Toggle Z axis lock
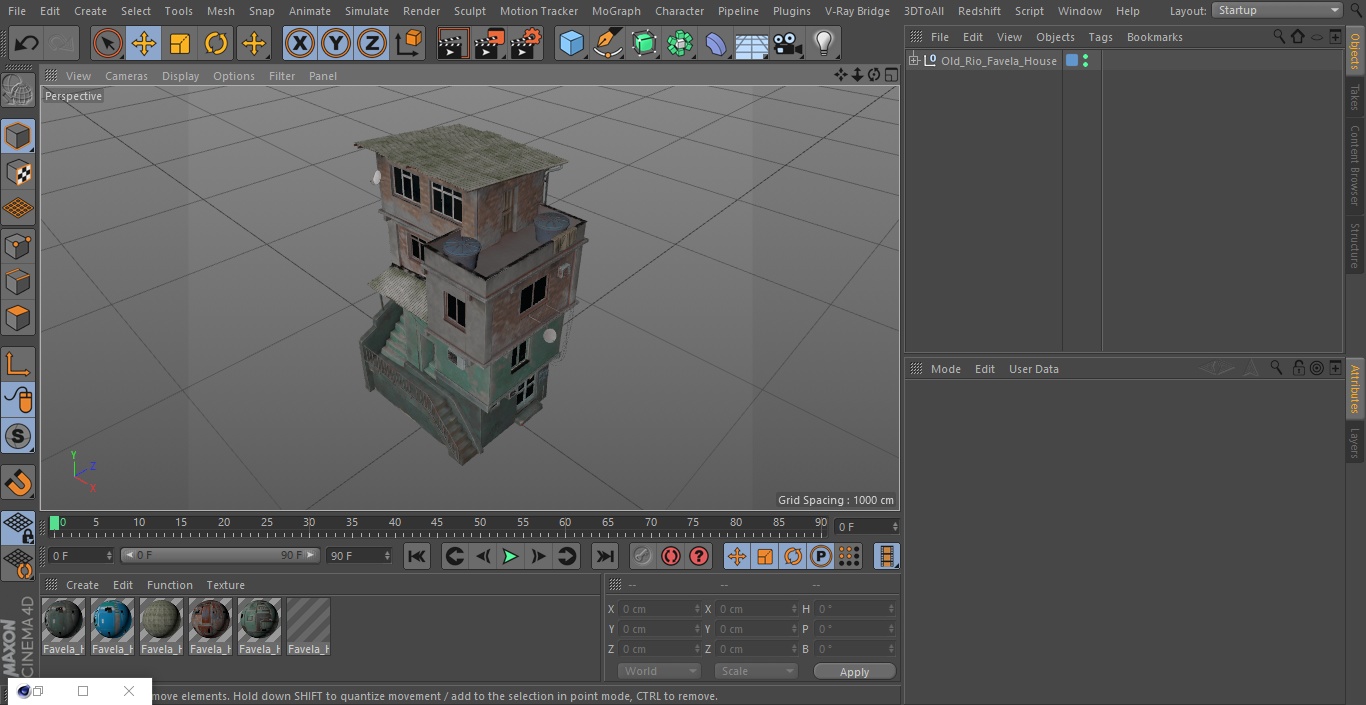This screenshot has width=1366, height=705. tap(372, 43)
